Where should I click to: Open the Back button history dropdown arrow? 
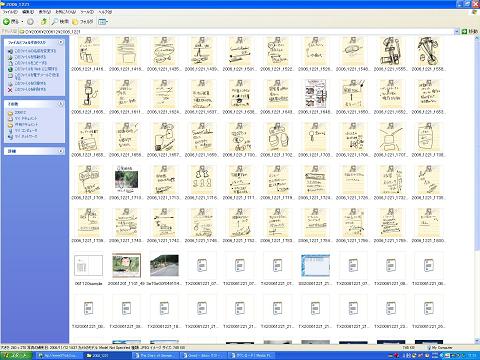point(22,22)
